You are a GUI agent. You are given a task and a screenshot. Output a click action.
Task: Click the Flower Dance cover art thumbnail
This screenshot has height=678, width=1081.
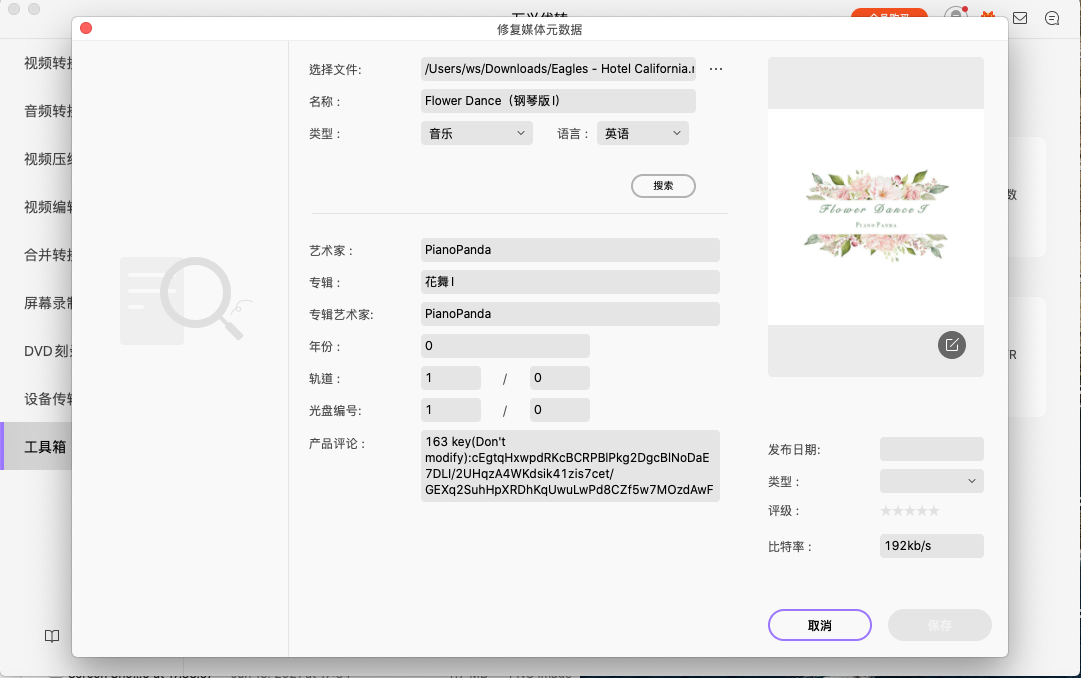[876, 217]
